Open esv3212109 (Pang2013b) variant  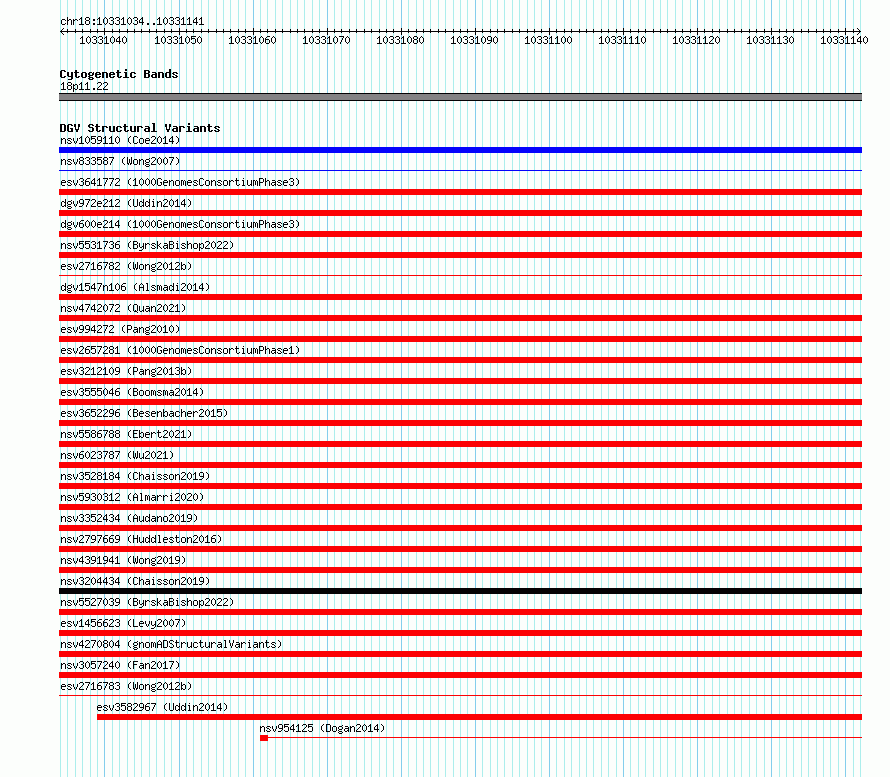click(126, 371)
